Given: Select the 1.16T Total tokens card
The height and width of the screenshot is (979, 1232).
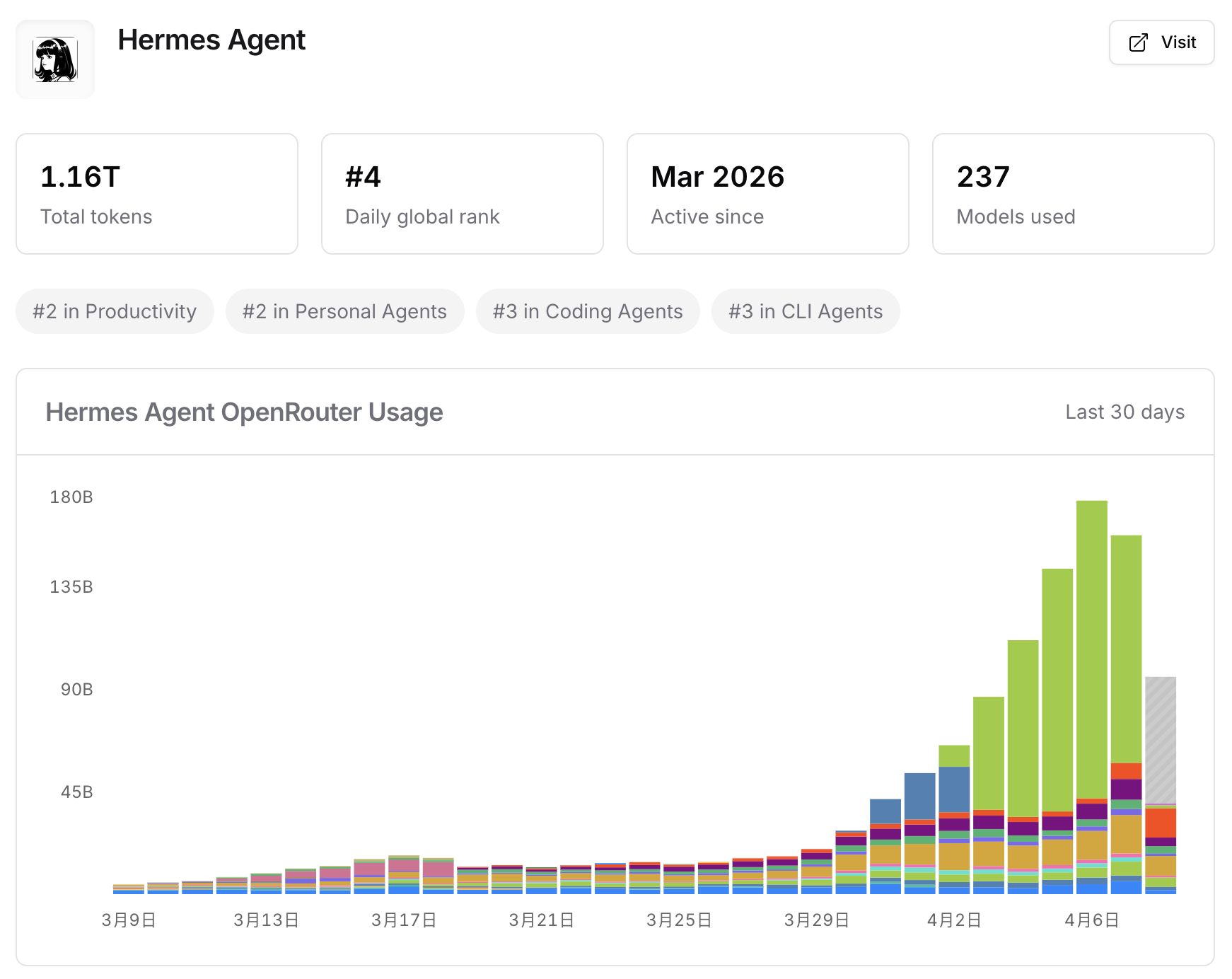Looking at the screenshot, I should [x=157, y=194].
